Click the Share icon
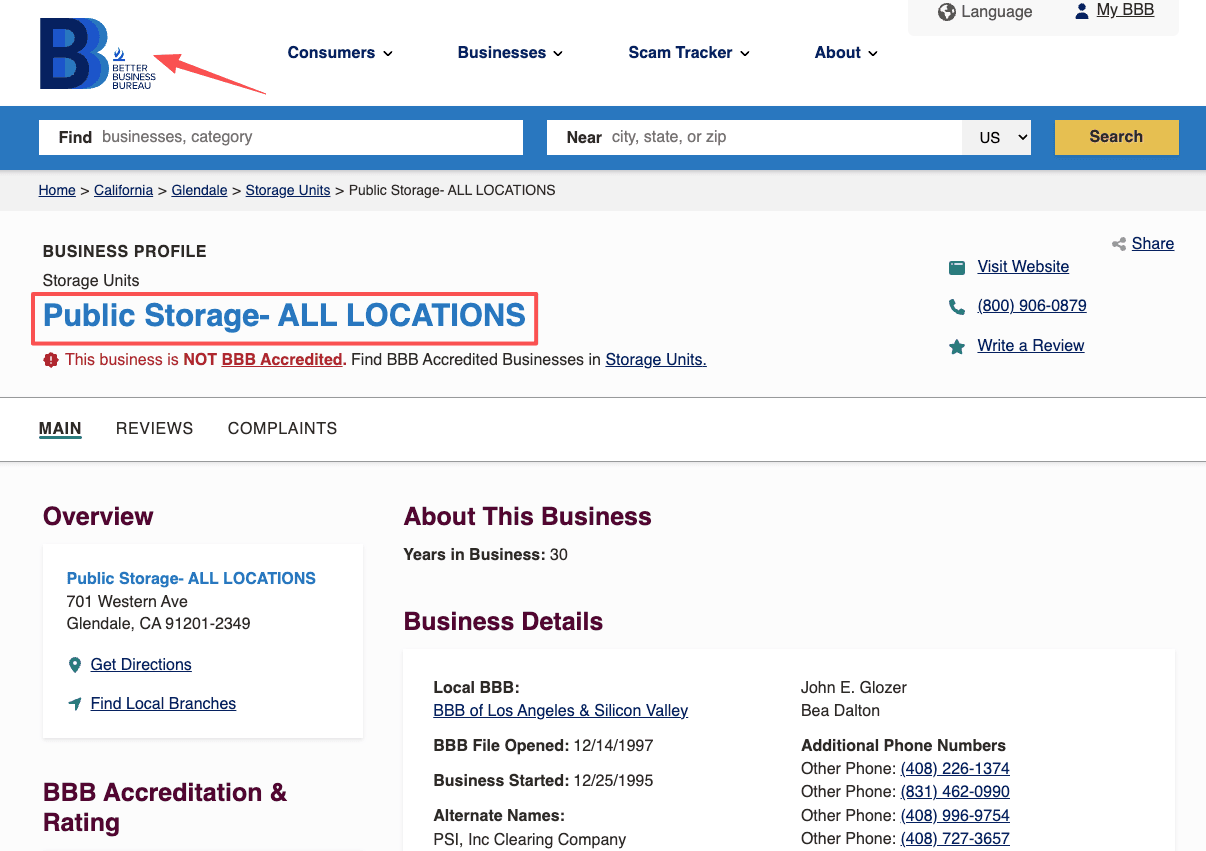This screenshot has width=1206, height=851. coord(1119,244)
